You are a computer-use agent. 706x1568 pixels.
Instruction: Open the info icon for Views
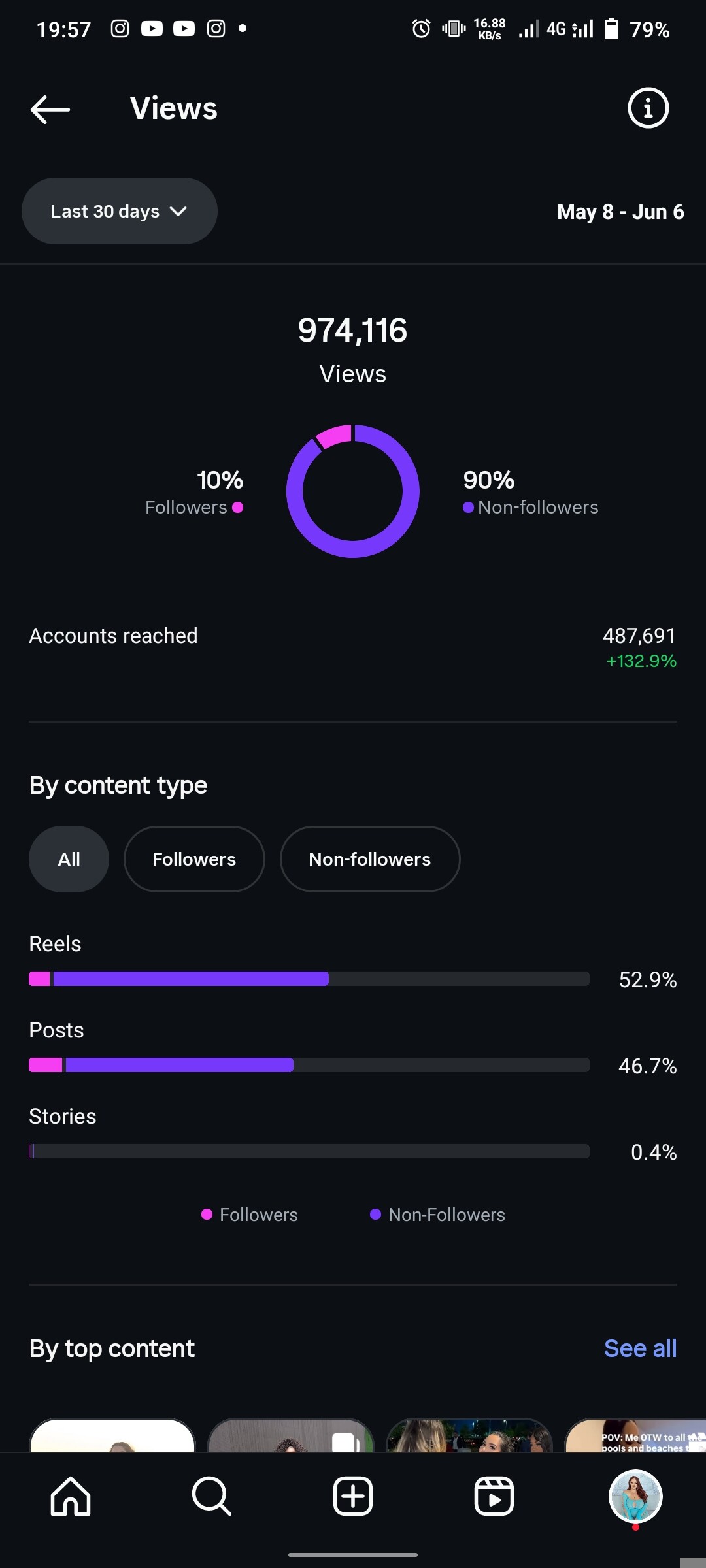coord(648,108)
